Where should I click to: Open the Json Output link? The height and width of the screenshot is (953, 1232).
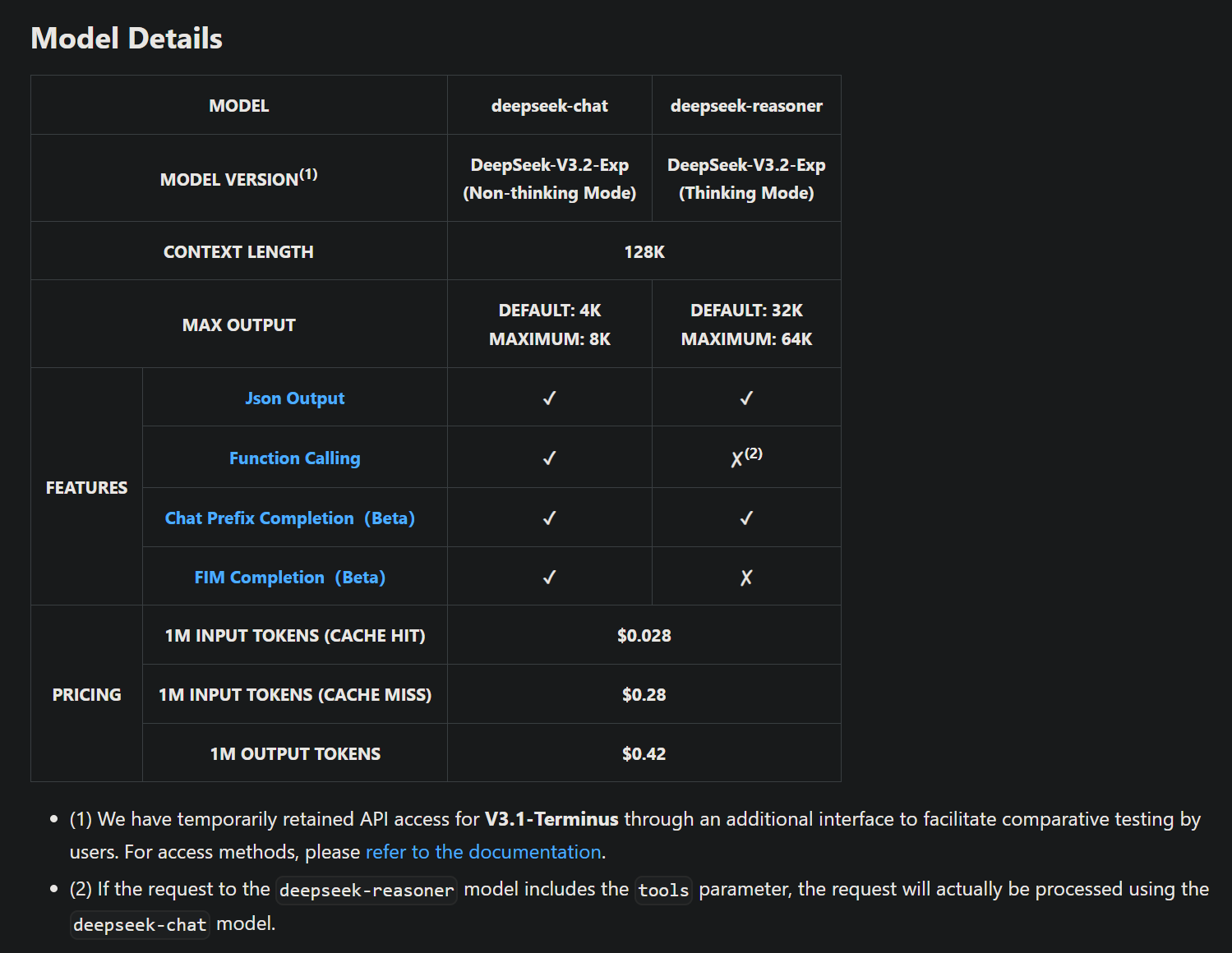[x=294, y=398]
